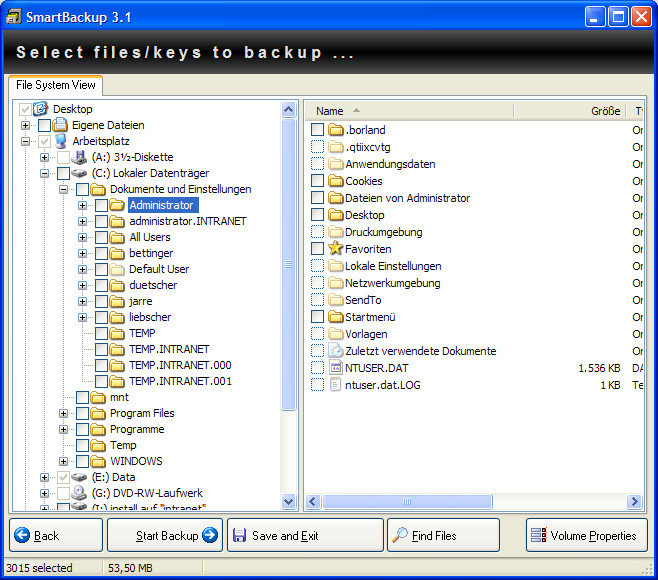This screenshot has width=658, height=580.
Task: Click the Dateien von Administrator folder icon
Action: (x=335, y=198)
